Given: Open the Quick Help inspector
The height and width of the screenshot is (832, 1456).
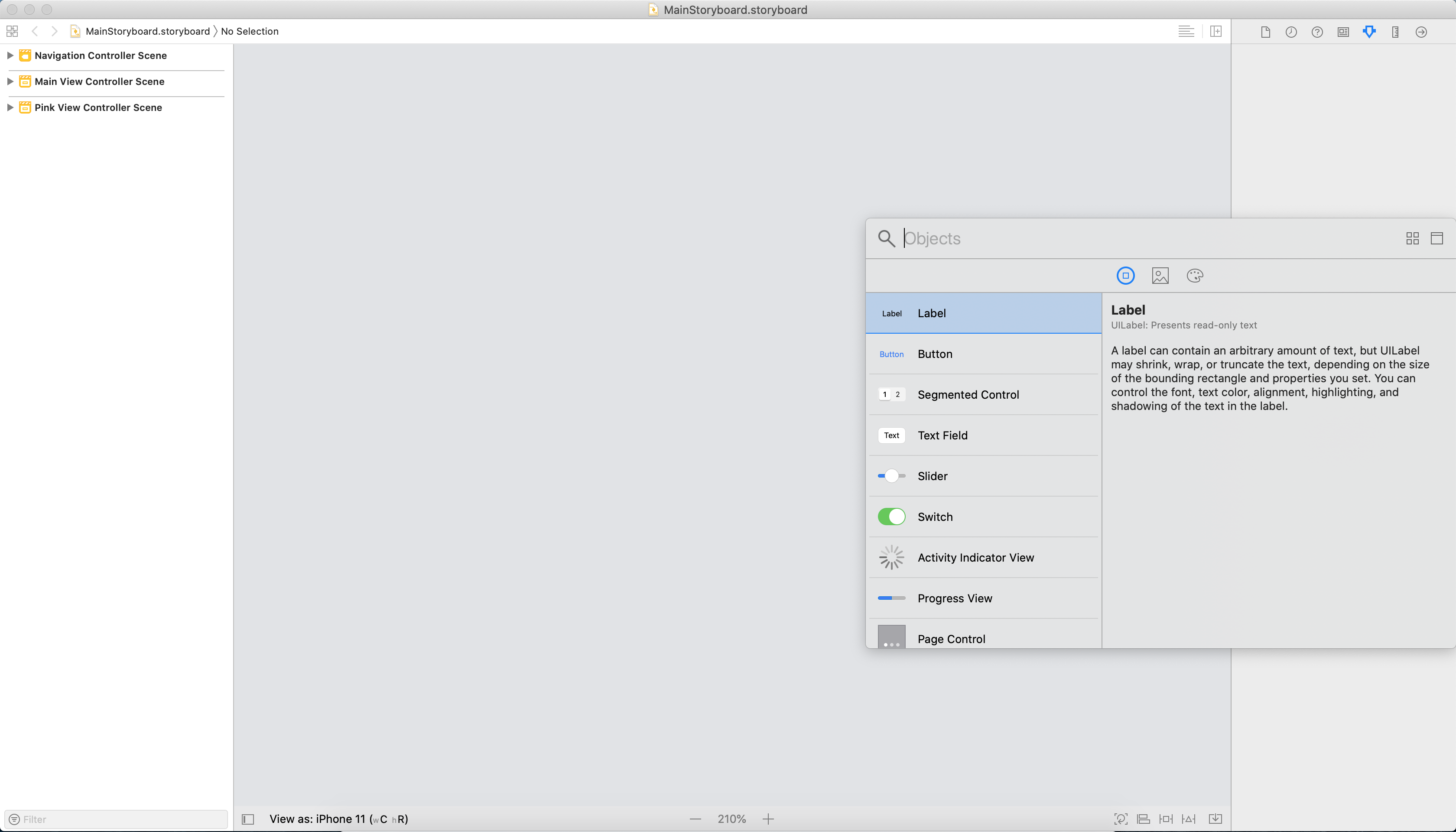Looking at the screenshot, I should pyautogui.click(x=1317, y=32).
